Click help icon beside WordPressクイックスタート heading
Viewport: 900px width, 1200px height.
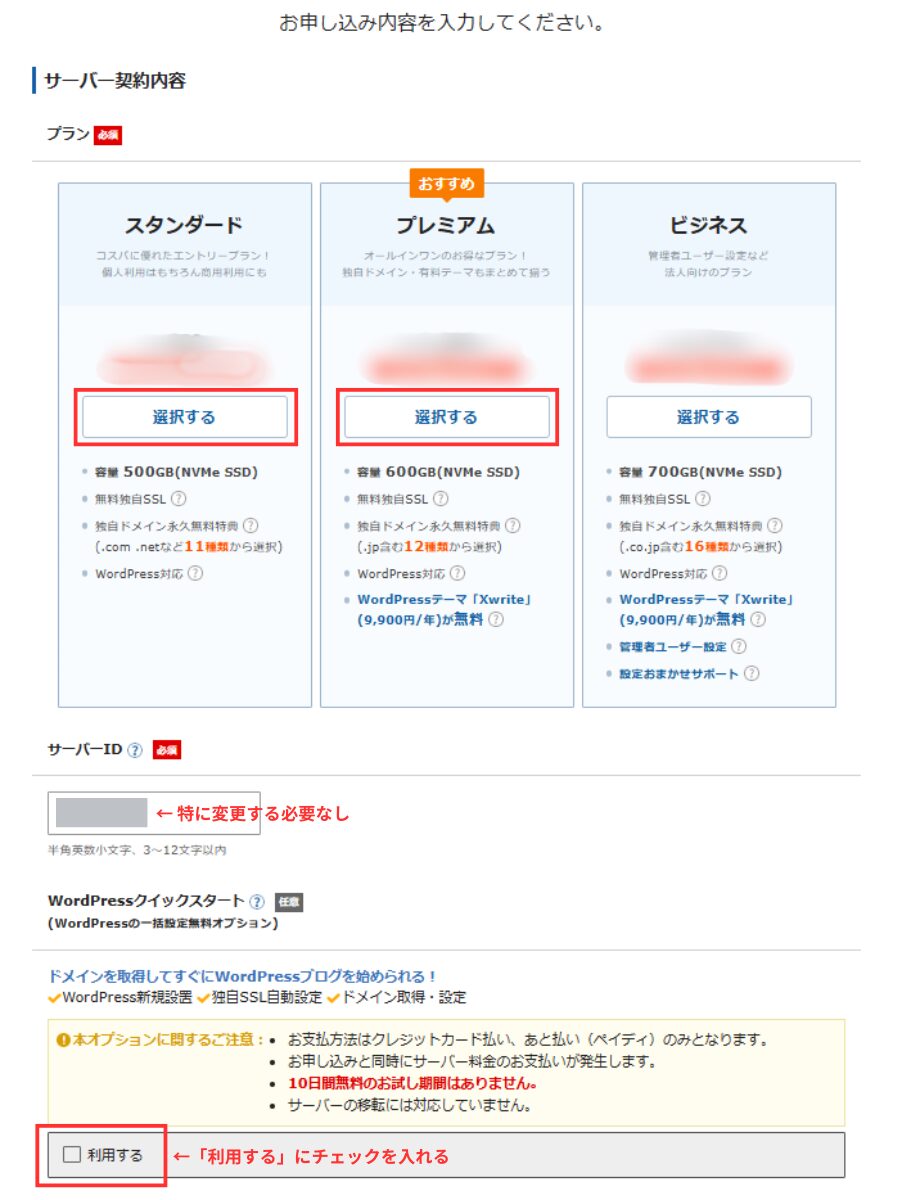click(257, 901)
